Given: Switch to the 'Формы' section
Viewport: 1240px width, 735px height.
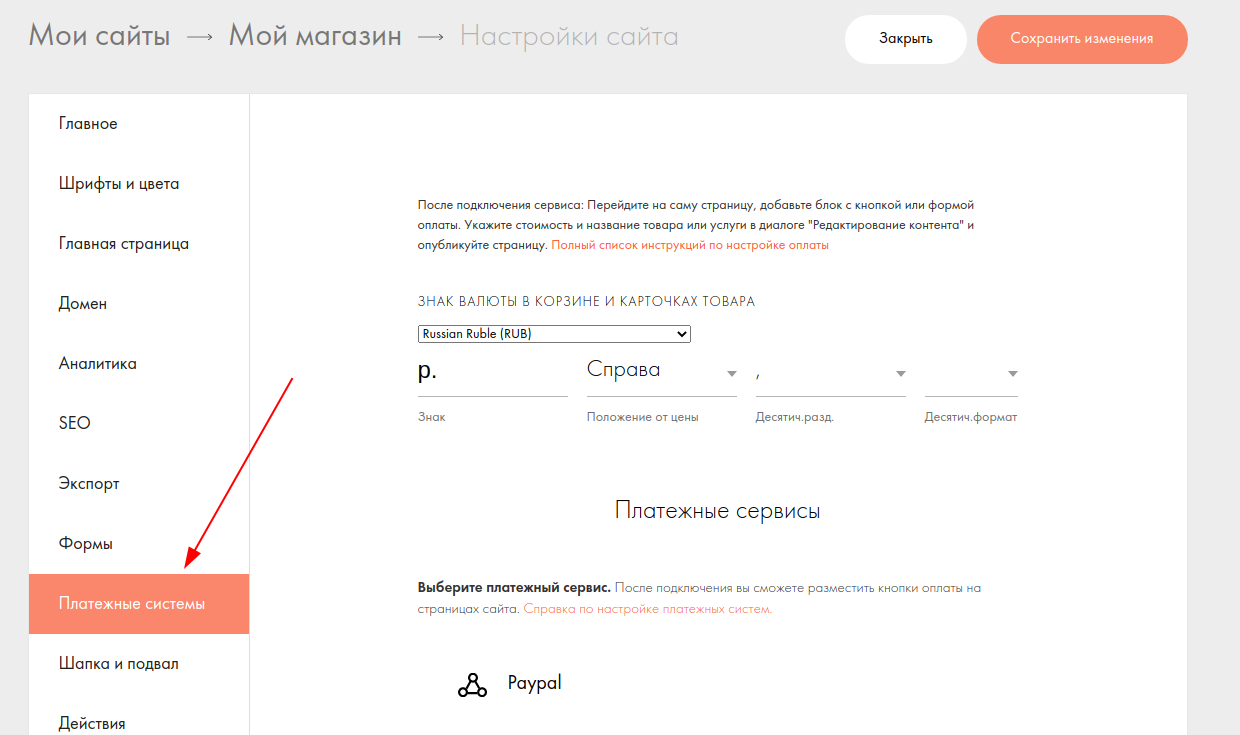Looking at the screenshot, I should click(86, 544).
